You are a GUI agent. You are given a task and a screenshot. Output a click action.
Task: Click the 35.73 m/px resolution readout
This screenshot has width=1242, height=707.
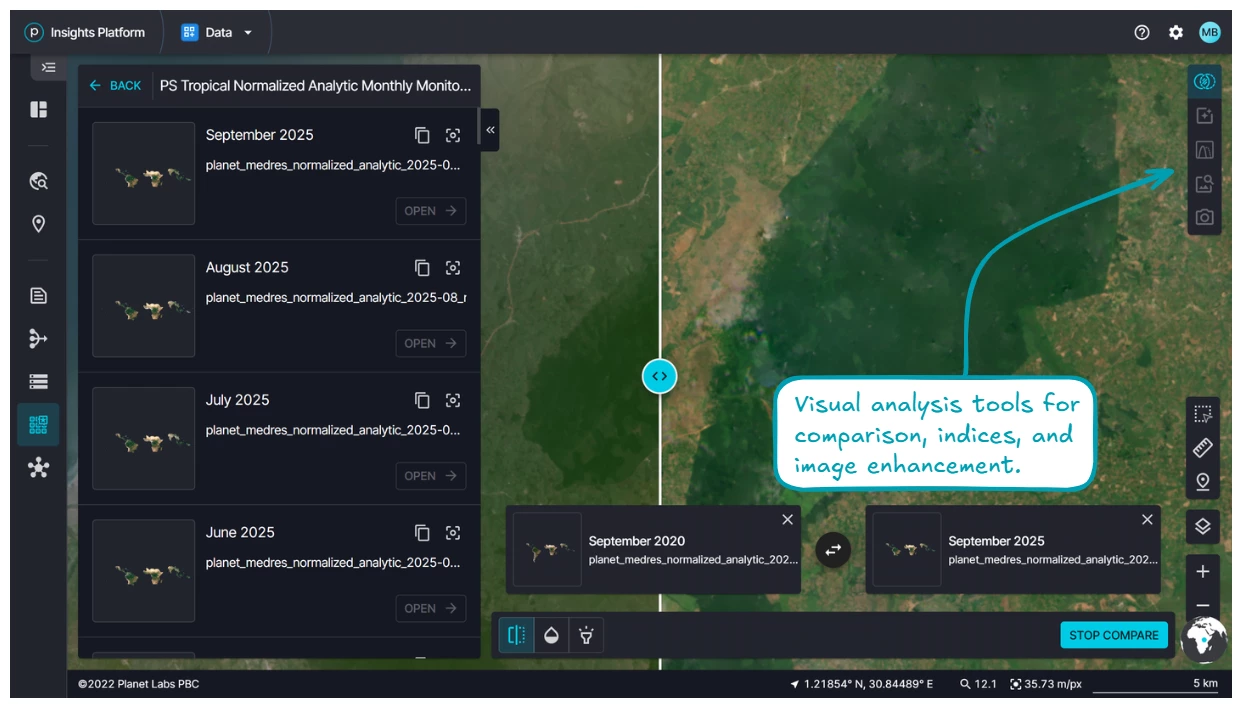coord(1046,684)
